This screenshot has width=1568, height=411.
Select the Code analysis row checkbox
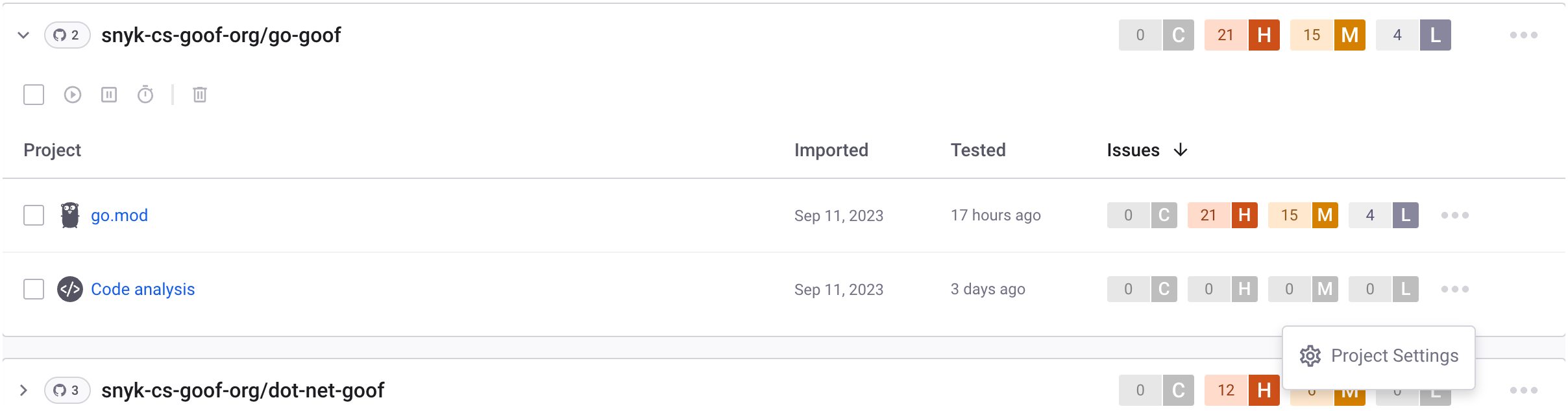(x=33, y=288)
